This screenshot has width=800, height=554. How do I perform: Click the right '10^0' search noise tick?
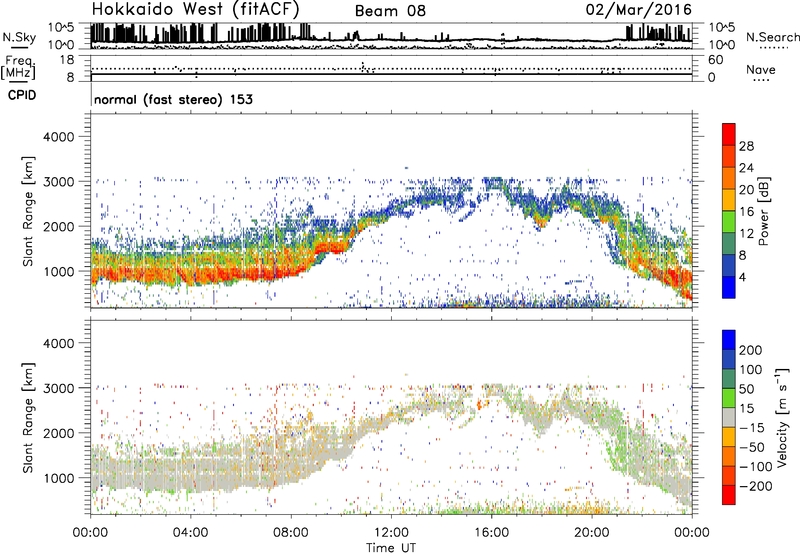pyautogui.click(x=722, y=45)
